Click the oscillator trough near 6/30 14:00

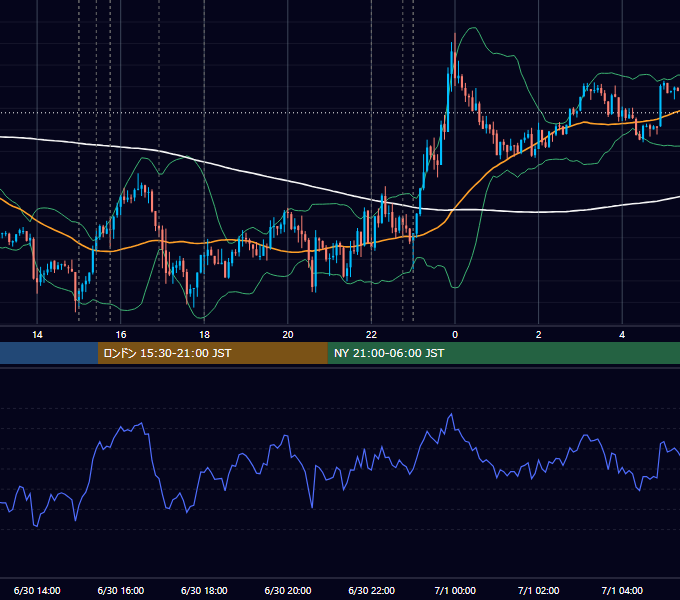tap(36, 525)
